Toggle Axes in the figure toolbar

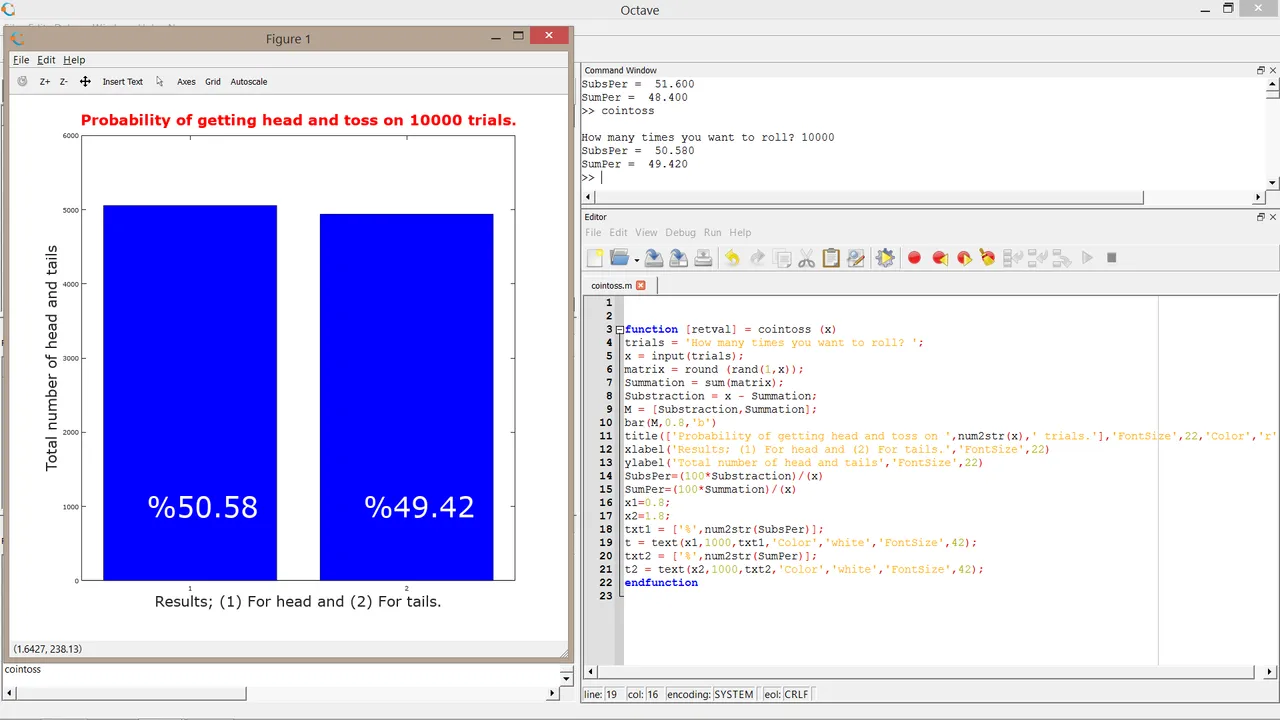pyautogui.click(x=186, y=82)
